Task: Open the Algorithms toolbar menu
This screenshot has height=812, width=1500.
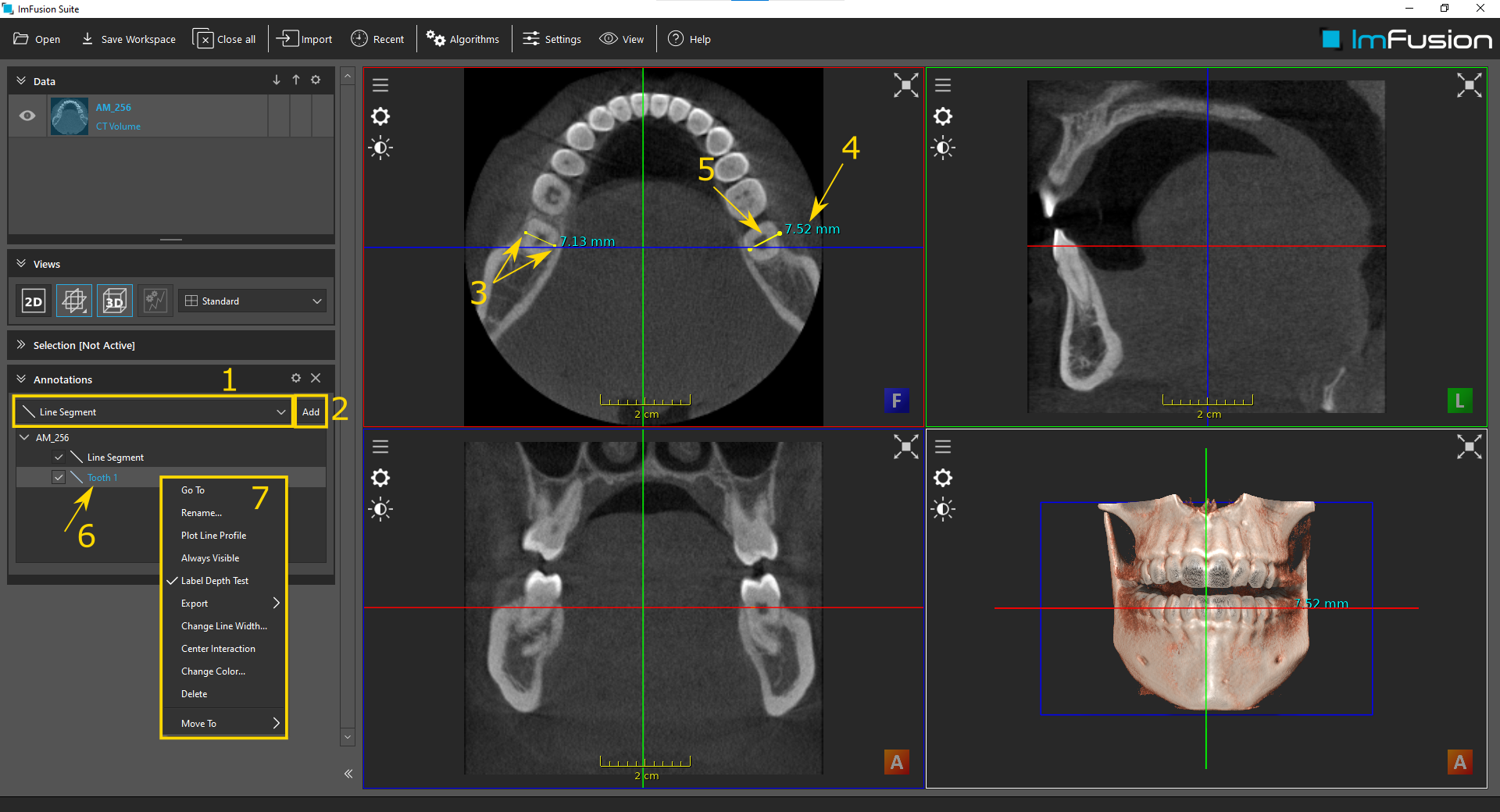Action: [462, 39]
